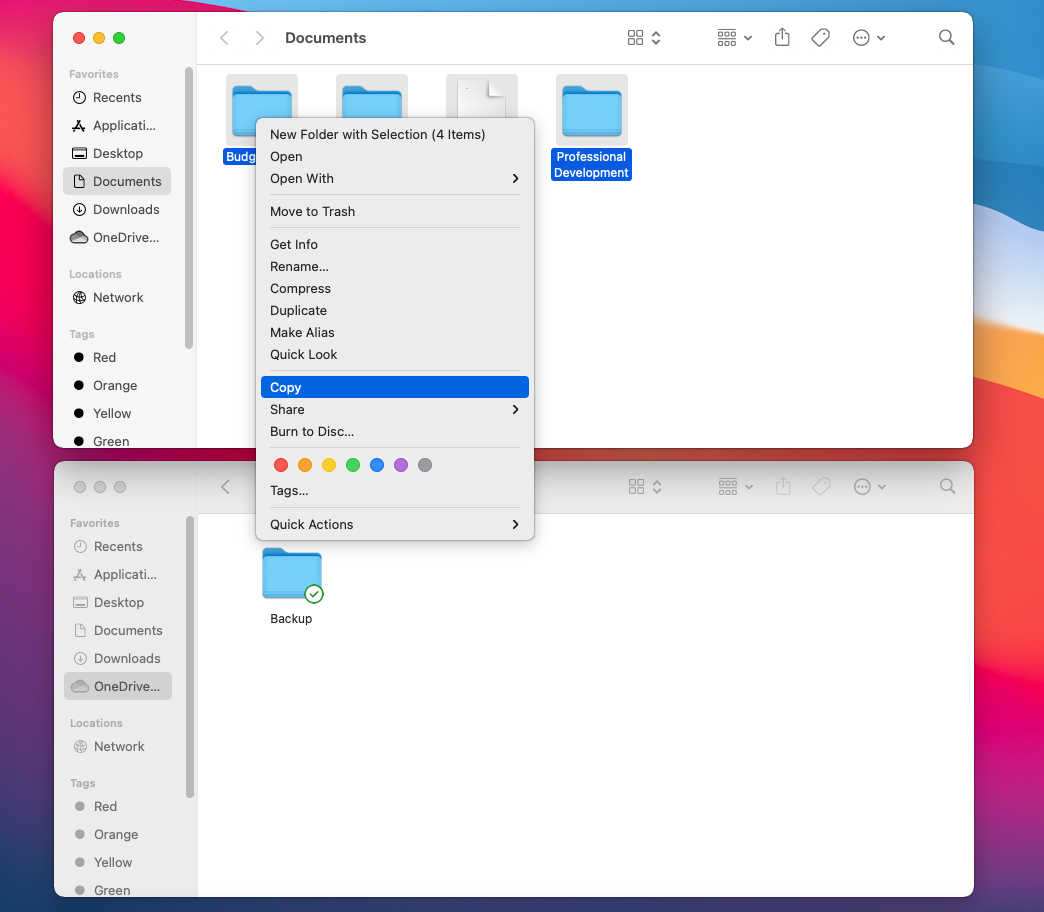Open Network location in top sidebar
The height and width of the screenshot is (912, 1044).
tap(118, 297)
